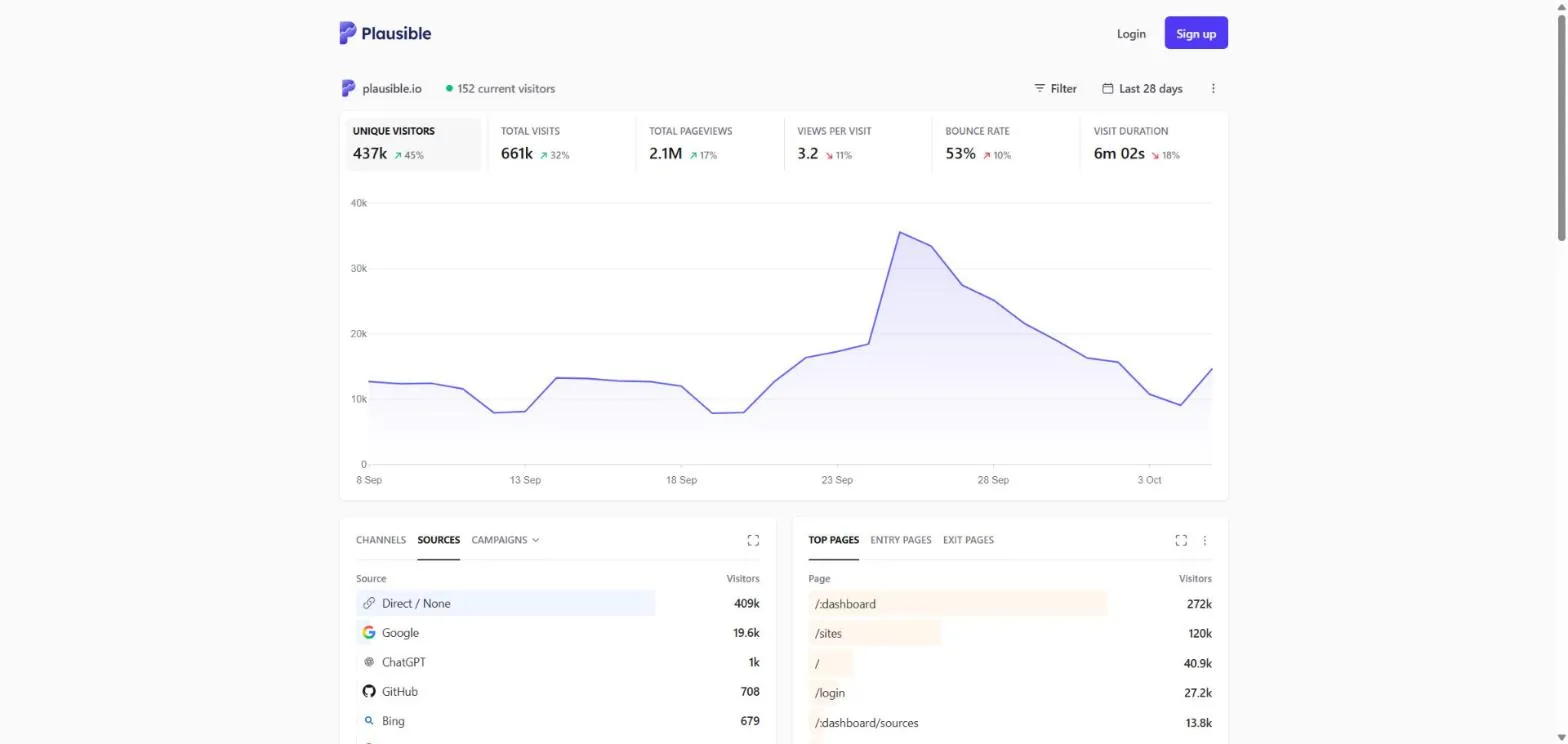Expand the Campaigns dropdown
This screenshot has height=744, width=1568.
click(506, 540)
